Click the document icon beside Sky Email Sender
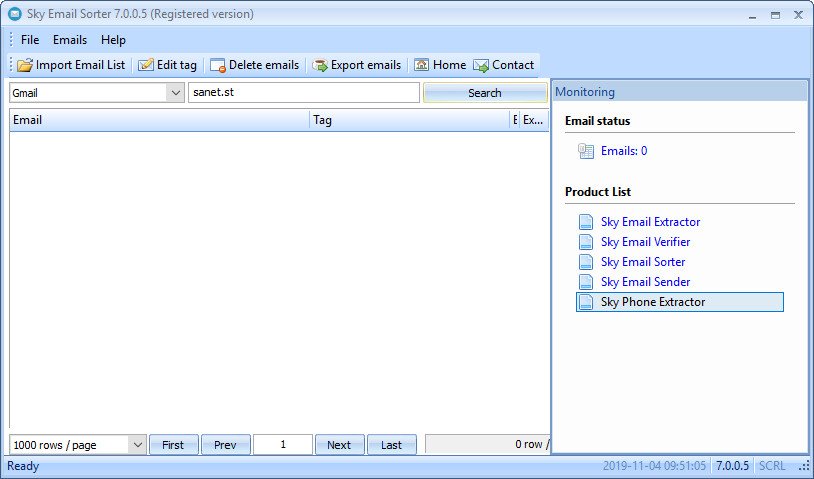The height and width of the screenshot is (479, 814). click(586, 282)
